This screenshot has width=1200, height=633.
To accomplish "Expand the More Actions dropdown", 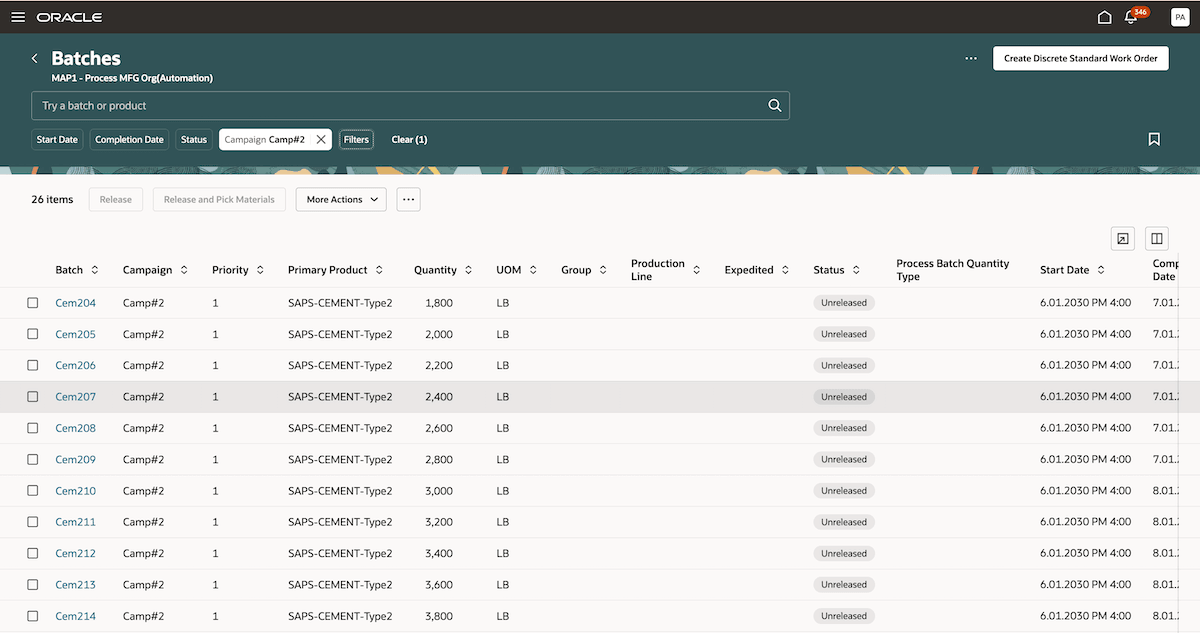I will (x=341, y=199).
